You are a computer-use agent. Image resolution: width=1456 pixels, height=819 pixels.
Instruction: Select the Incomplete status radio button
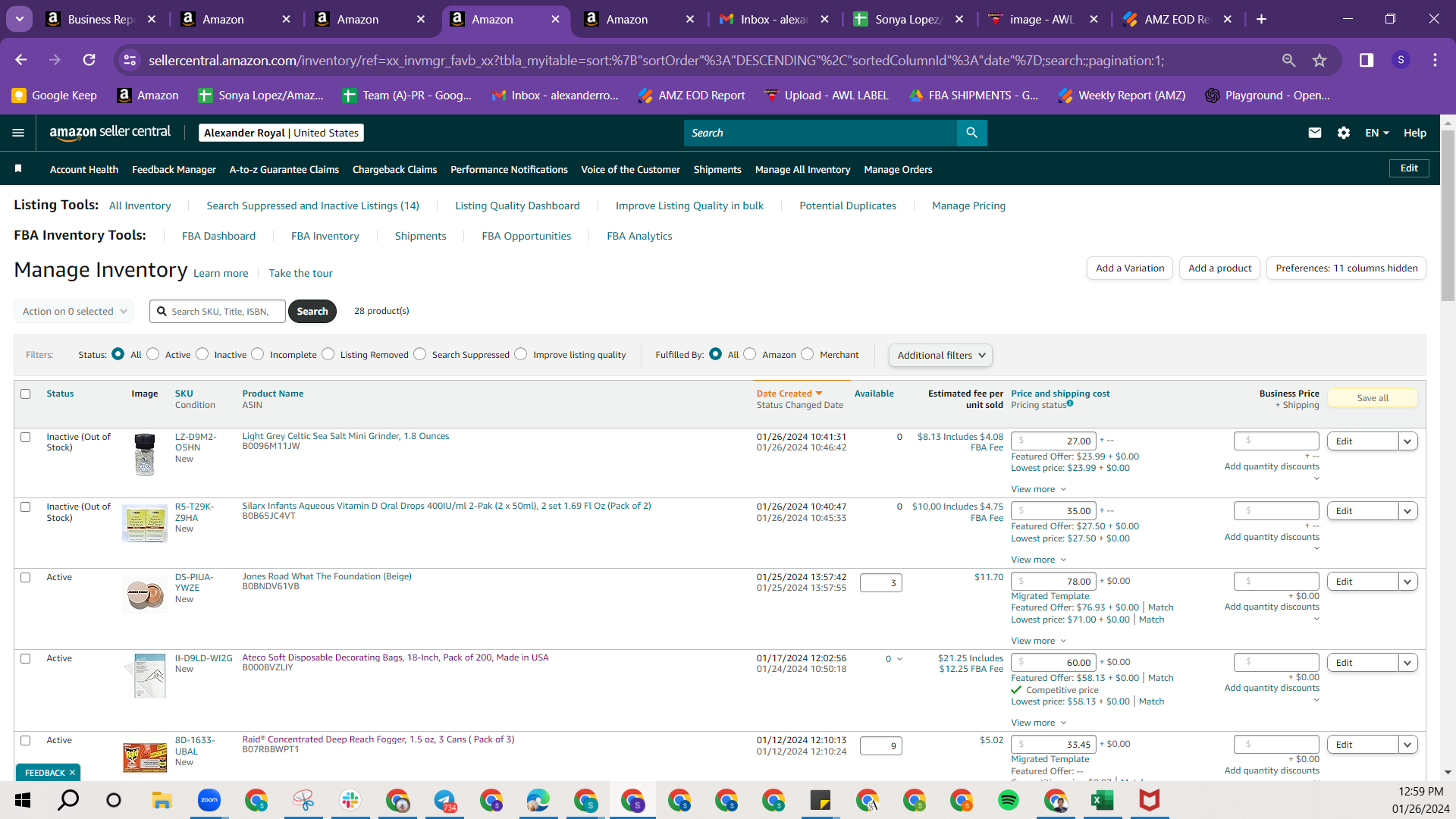tap(258, 354)
